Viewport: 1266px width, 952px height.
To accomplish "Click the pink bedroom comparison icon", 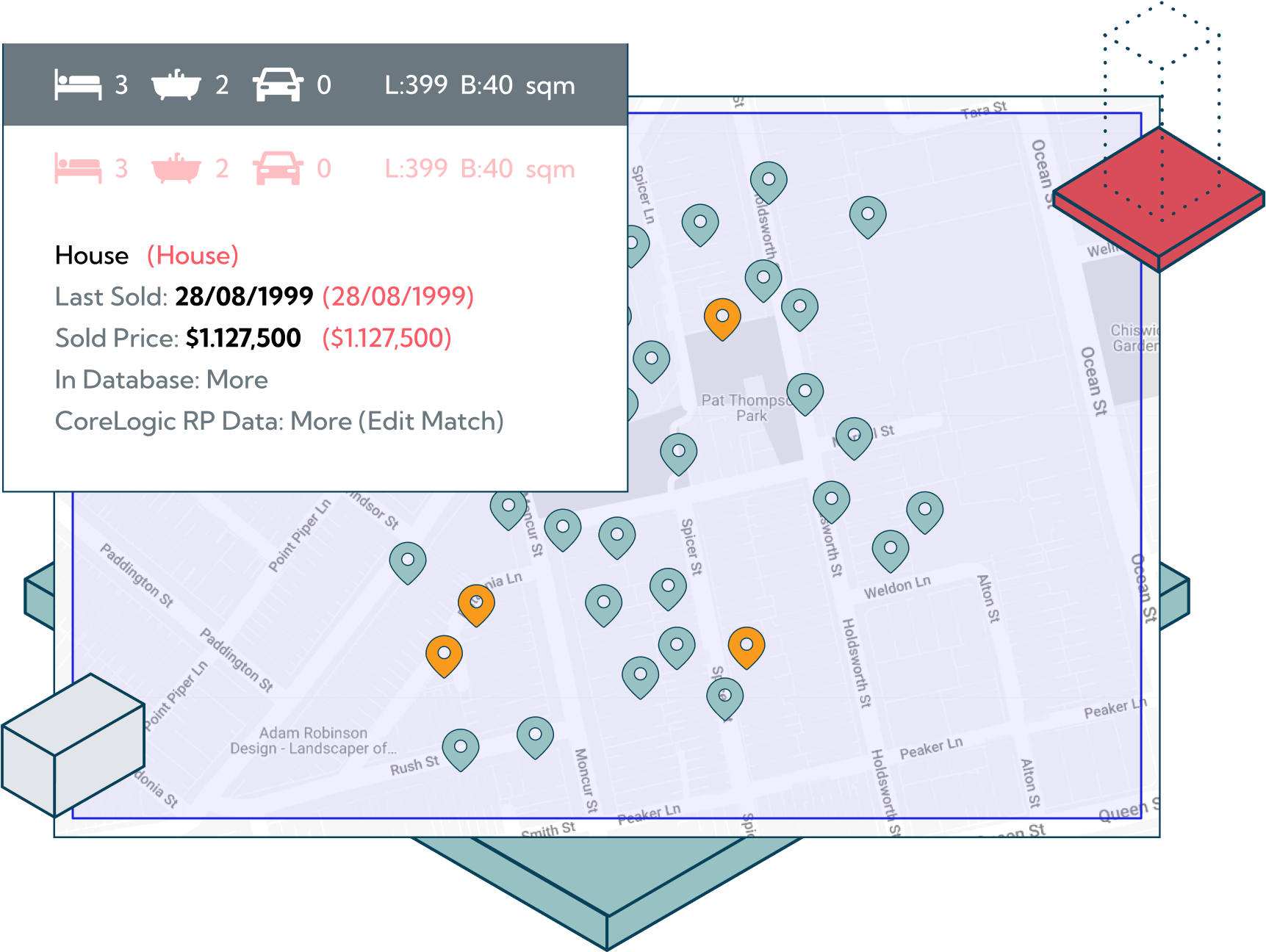I will click(77, 167).
